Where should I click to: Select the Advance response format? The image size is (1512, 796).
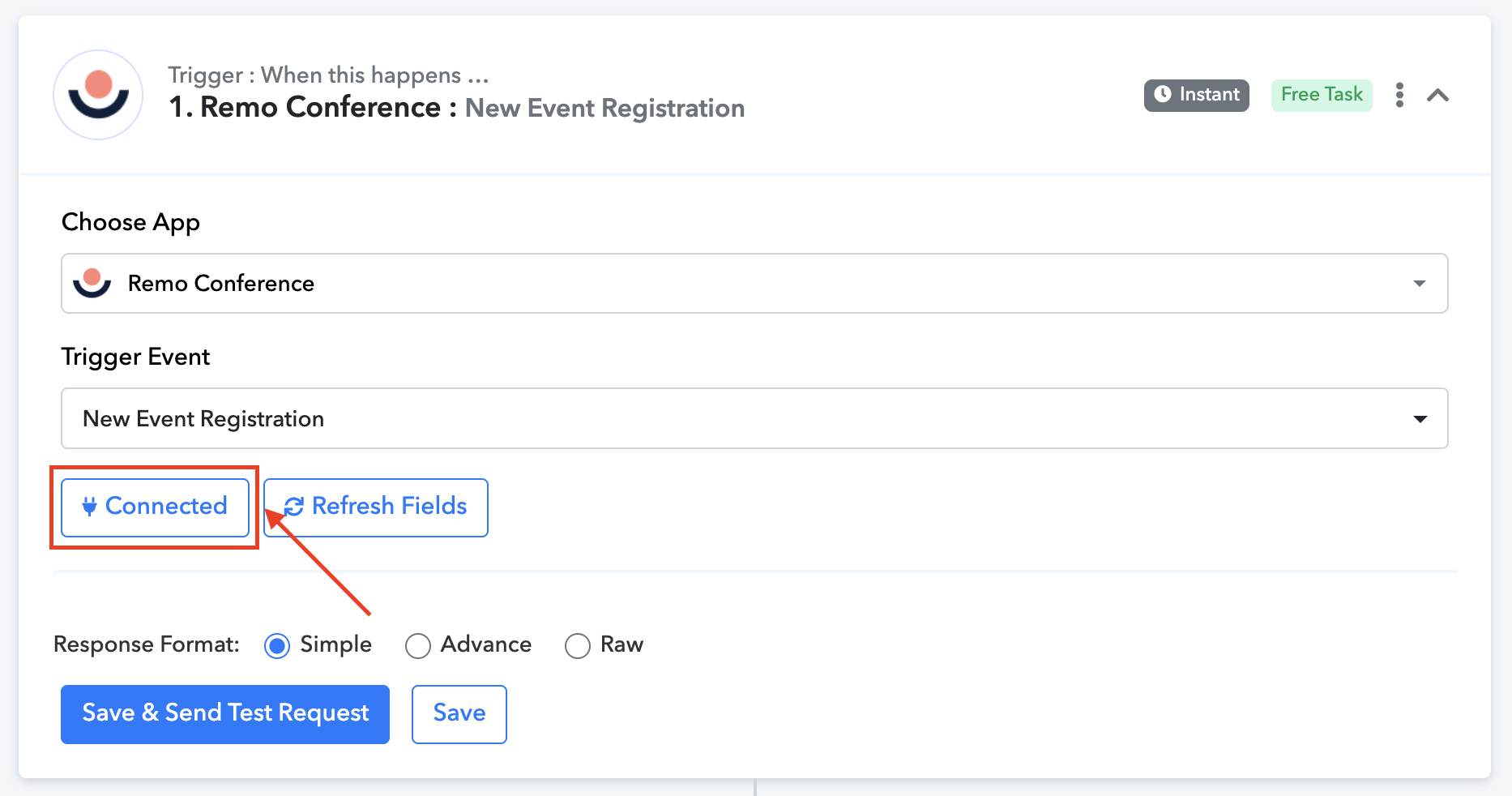coord(418,646)
